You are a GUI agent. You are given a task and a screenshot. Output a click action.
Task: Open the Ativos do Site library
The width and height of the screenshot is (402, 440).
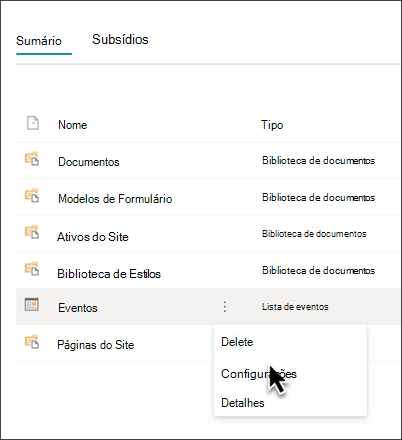coord(93,237)
